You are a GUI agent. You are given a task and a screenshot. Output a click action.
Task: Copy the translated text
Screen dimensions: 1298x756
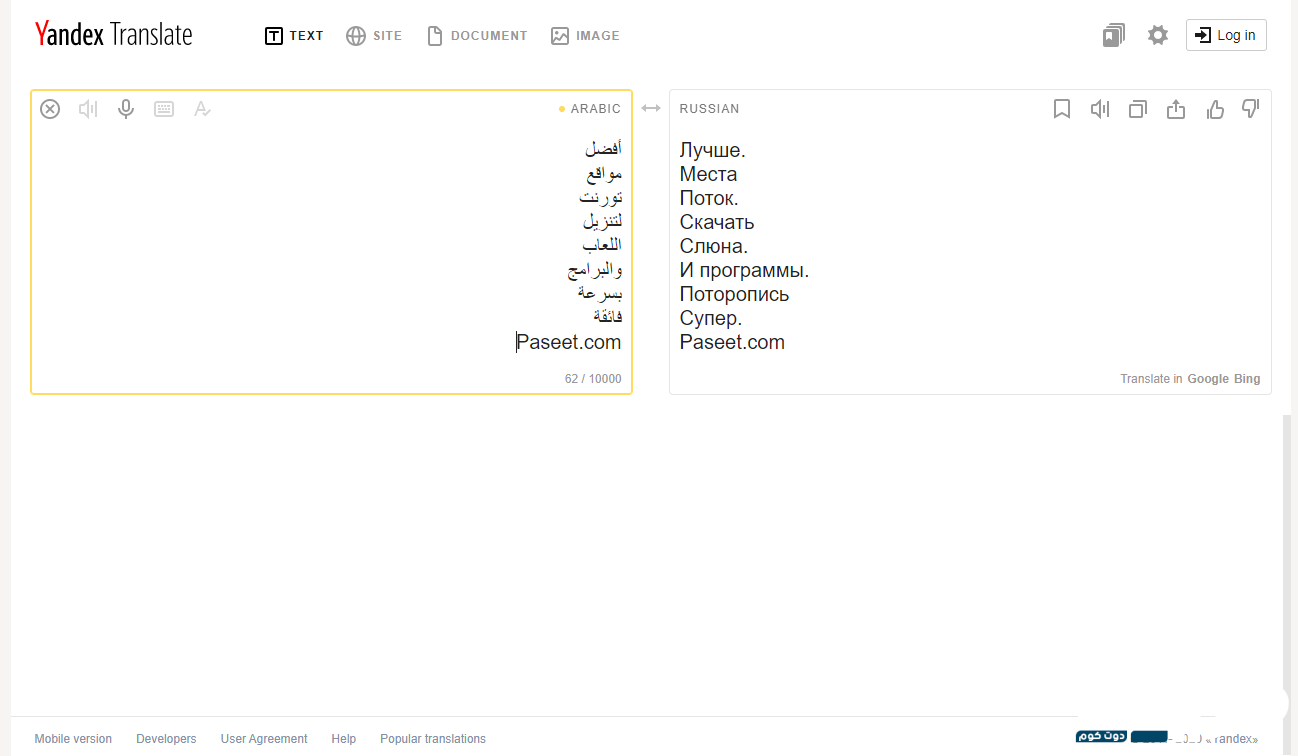1138,109
